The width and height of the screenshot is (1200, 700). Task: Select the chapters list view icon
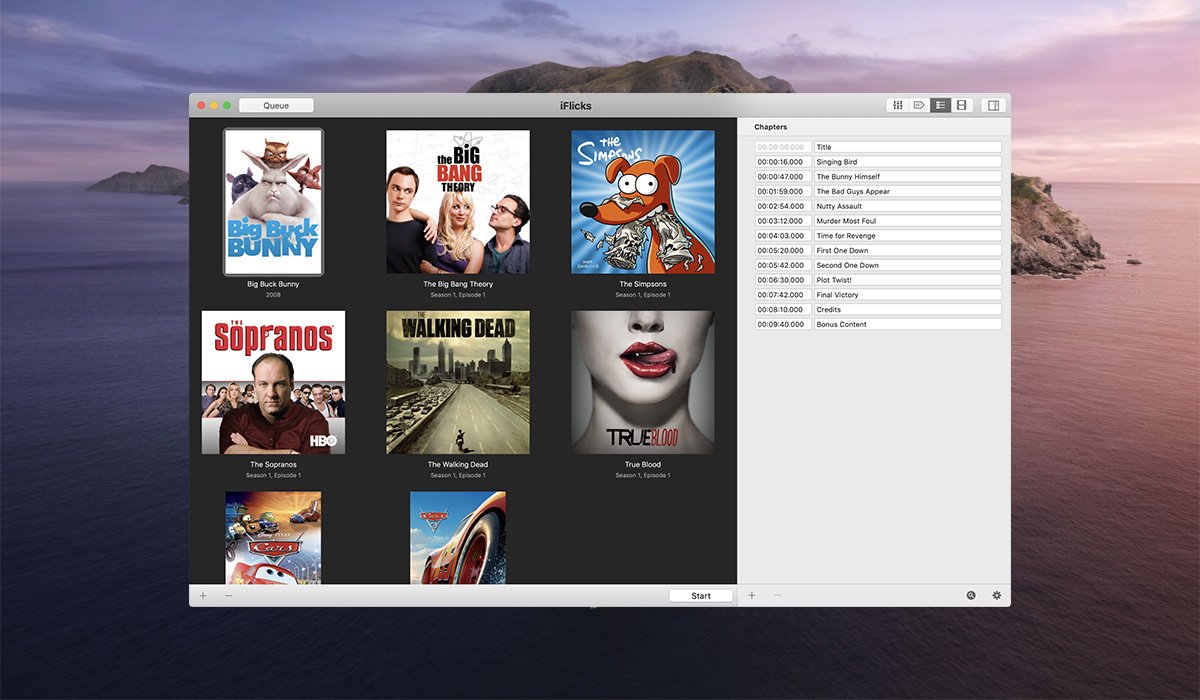pos(940,105)
